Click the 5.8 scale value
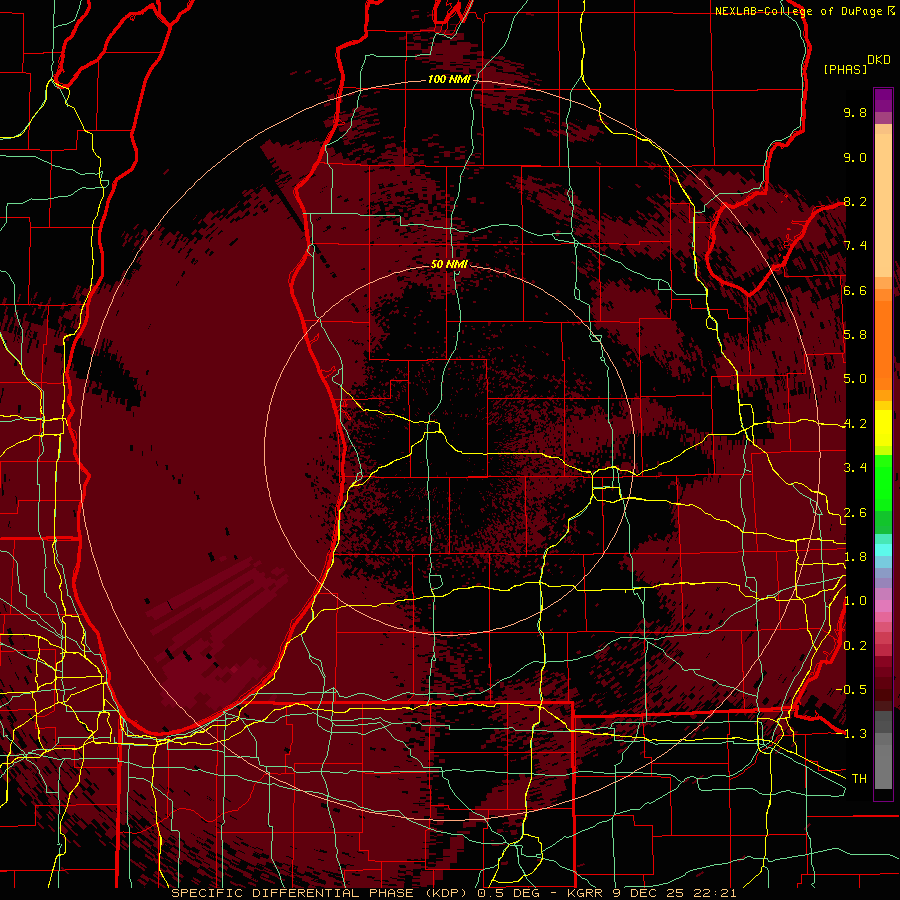The image size is (900, 900). click(x=855, y=335)
